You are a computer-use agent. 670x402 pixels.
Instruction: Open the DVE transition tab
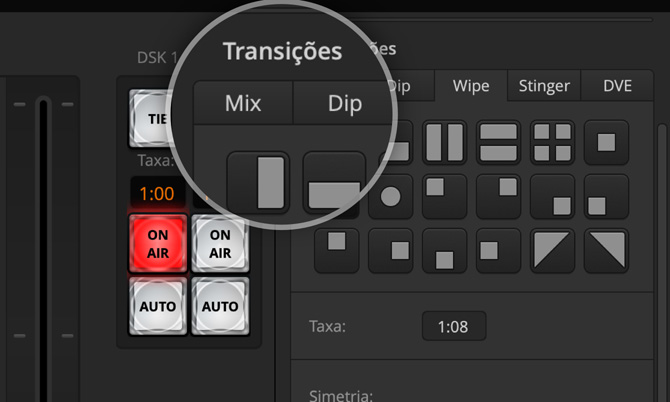click(617, 86)
